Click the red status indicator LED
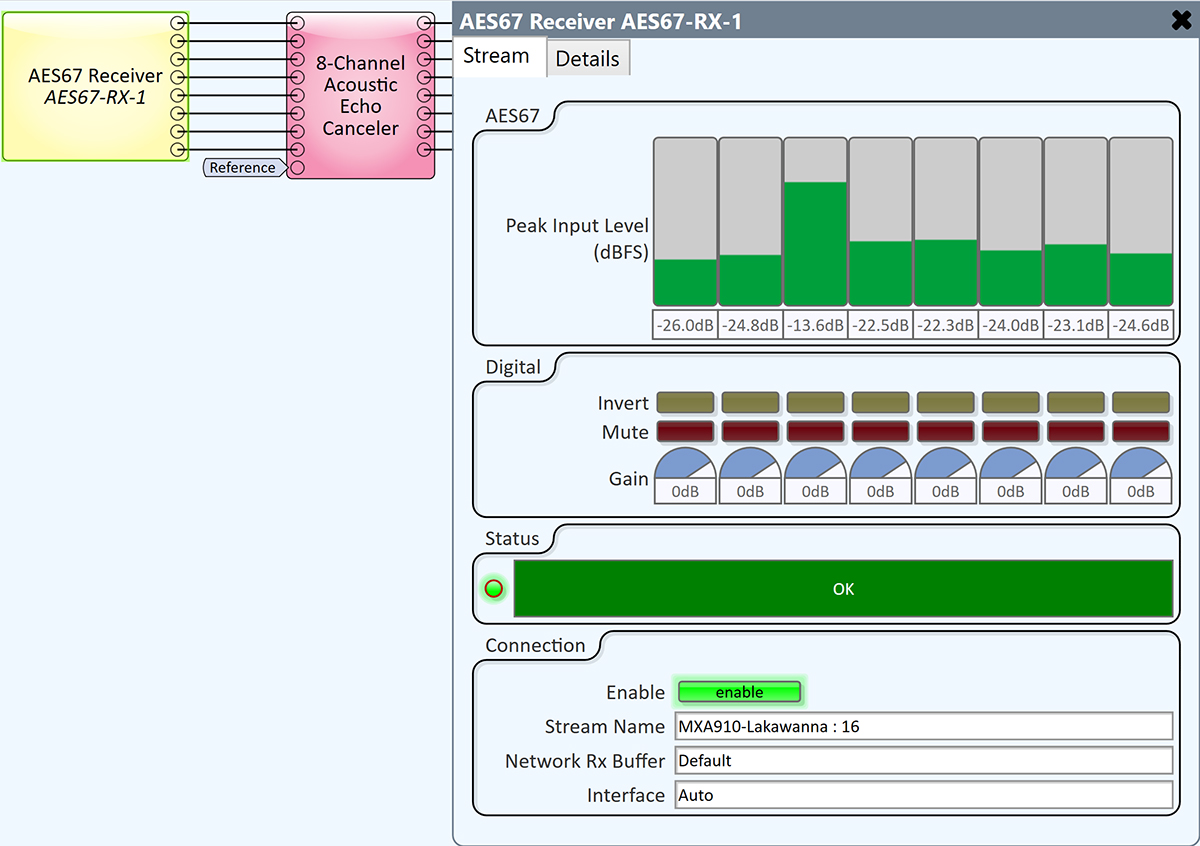The image size is (1200, 846). [x=493, y=589]
